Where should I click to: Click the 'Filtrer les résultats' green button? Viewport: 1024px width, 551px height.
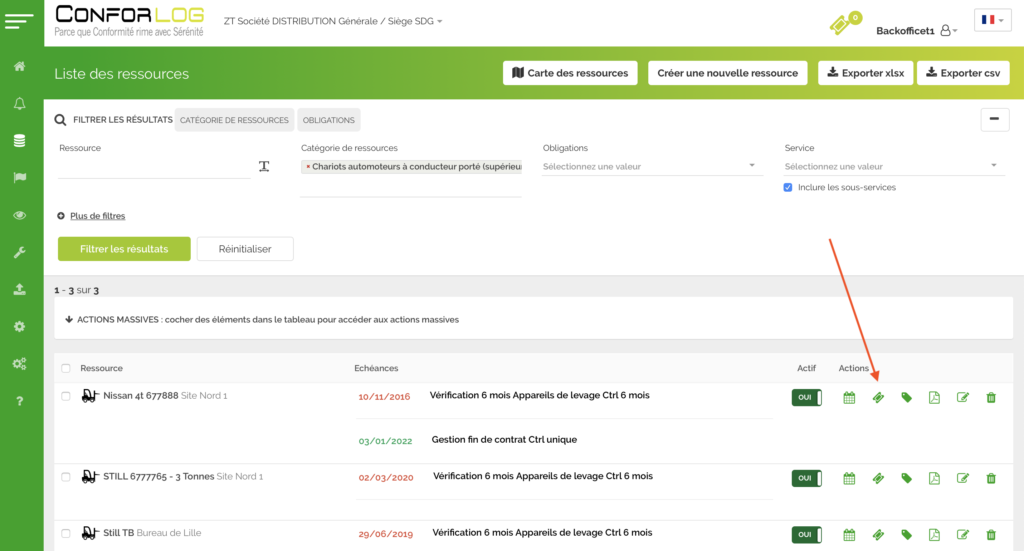coord(124,249)
